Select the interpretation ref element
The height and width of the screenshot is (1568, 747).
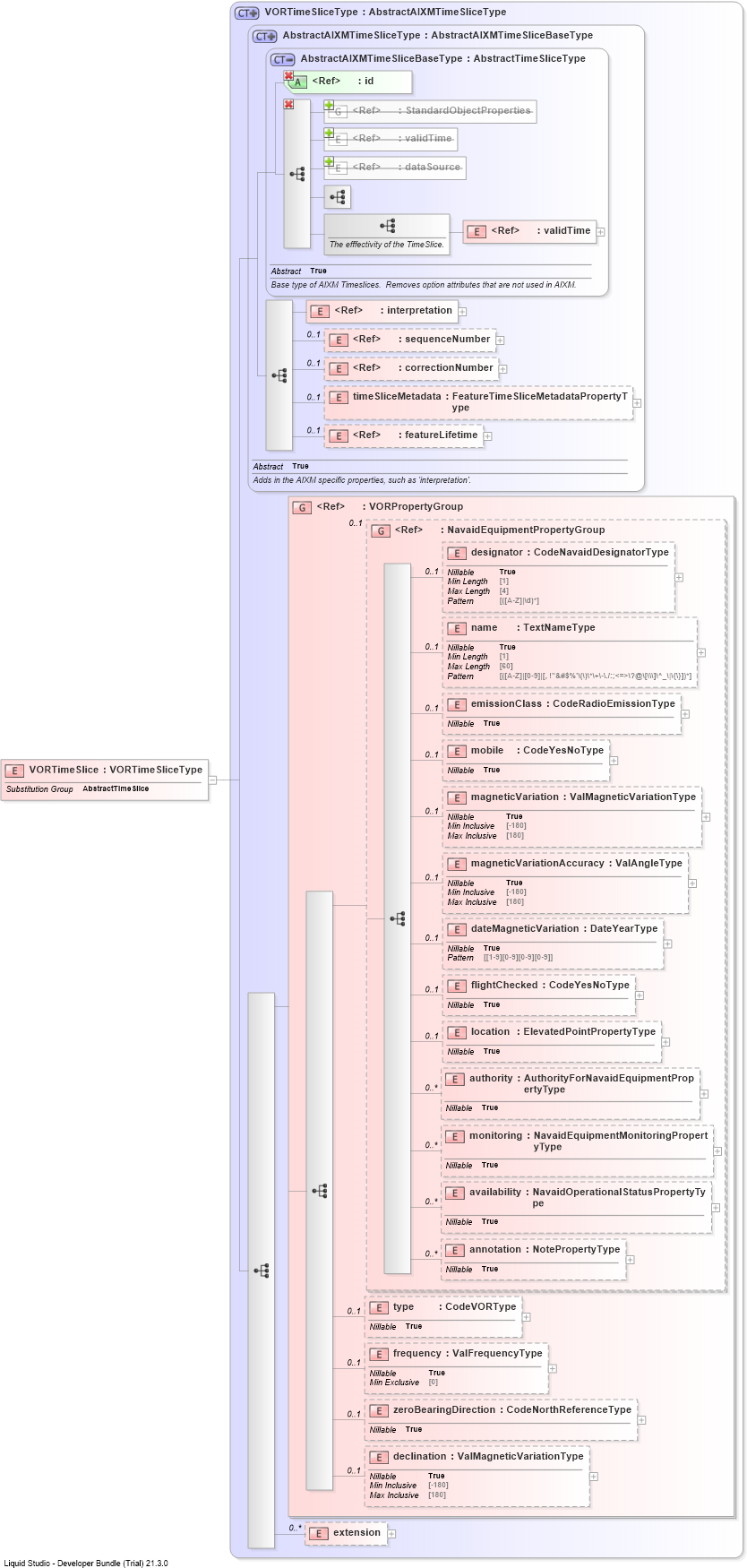pyautogui.click(x=382, y=311)
